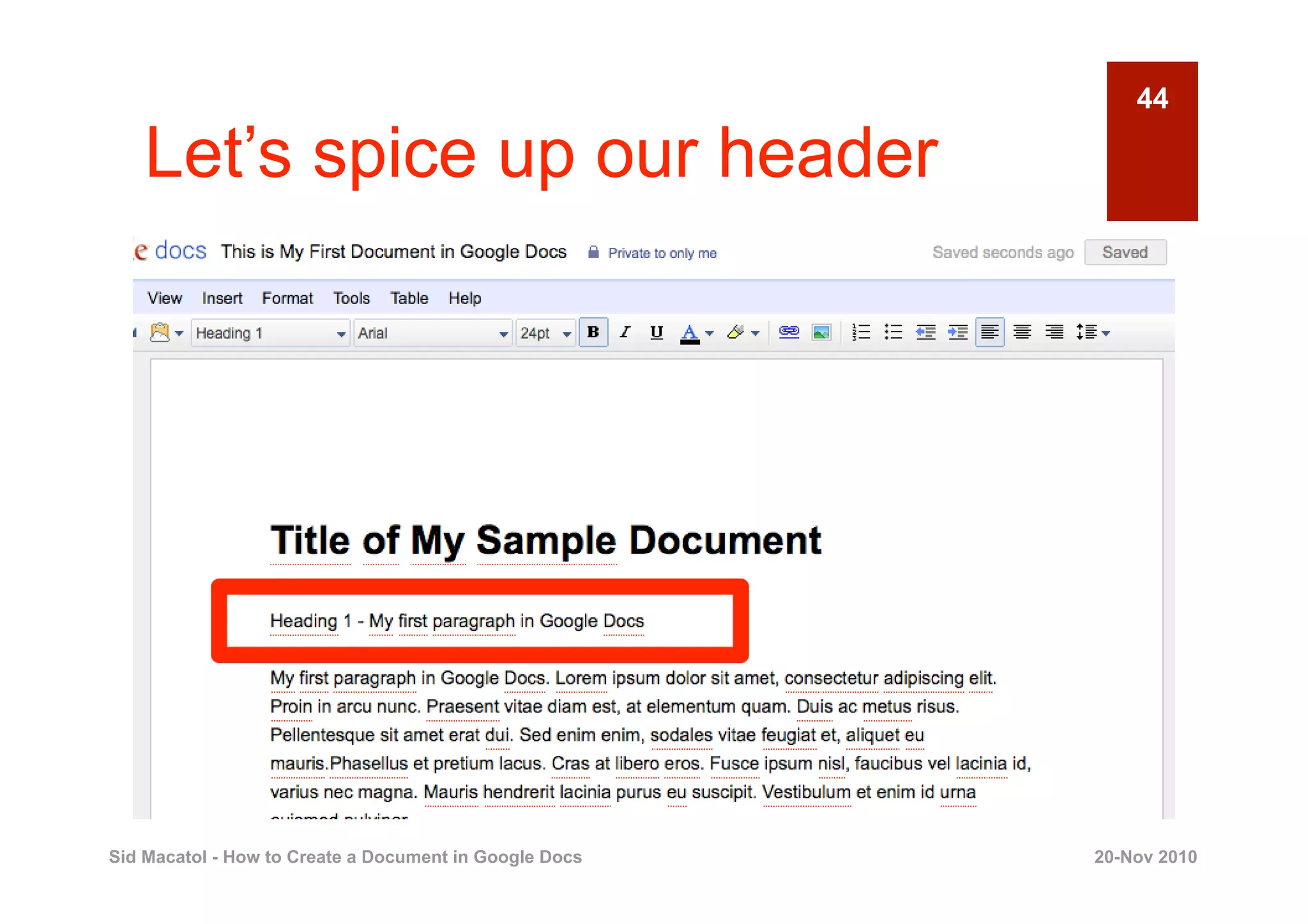Open the Insert menu
This screenshot has height=924, width=1308.
click(x=222, y=298)
